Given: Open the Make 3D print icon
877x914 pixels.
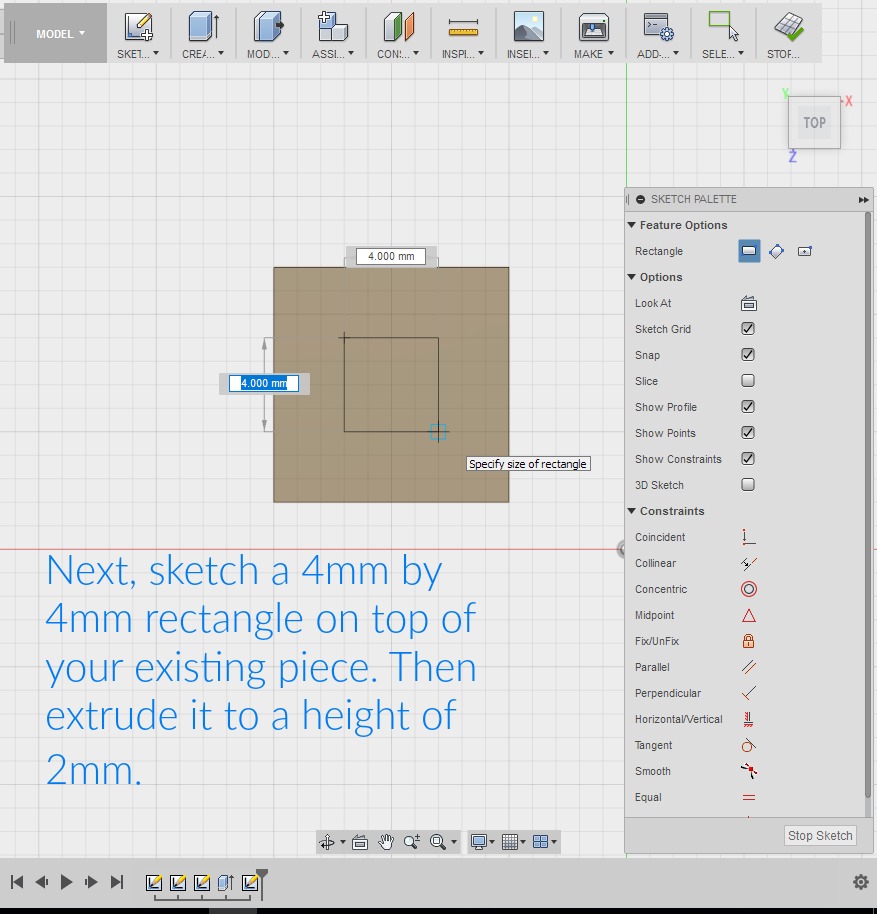Looking at the screenshot, I should (x=593, y=27).
